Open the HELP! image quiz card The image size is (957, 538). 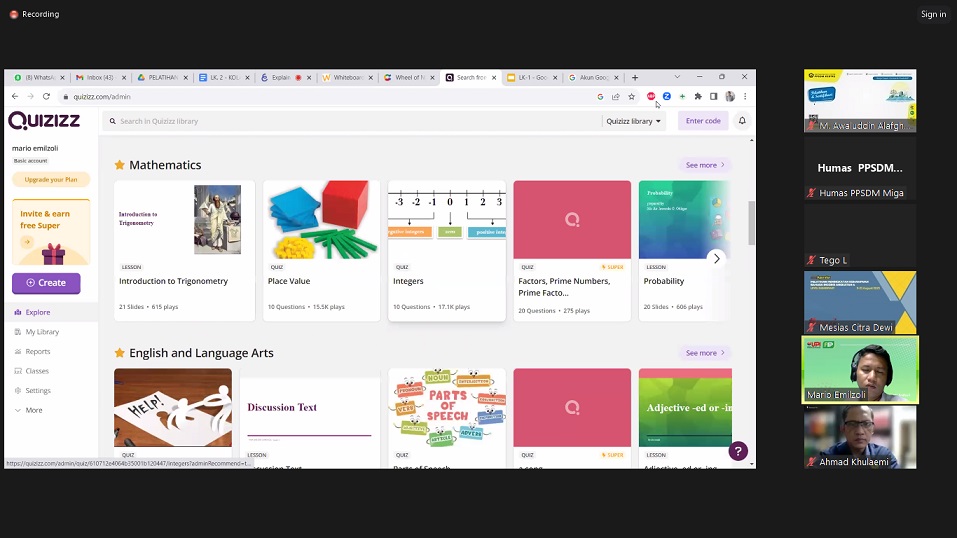(x=173, y=418)
